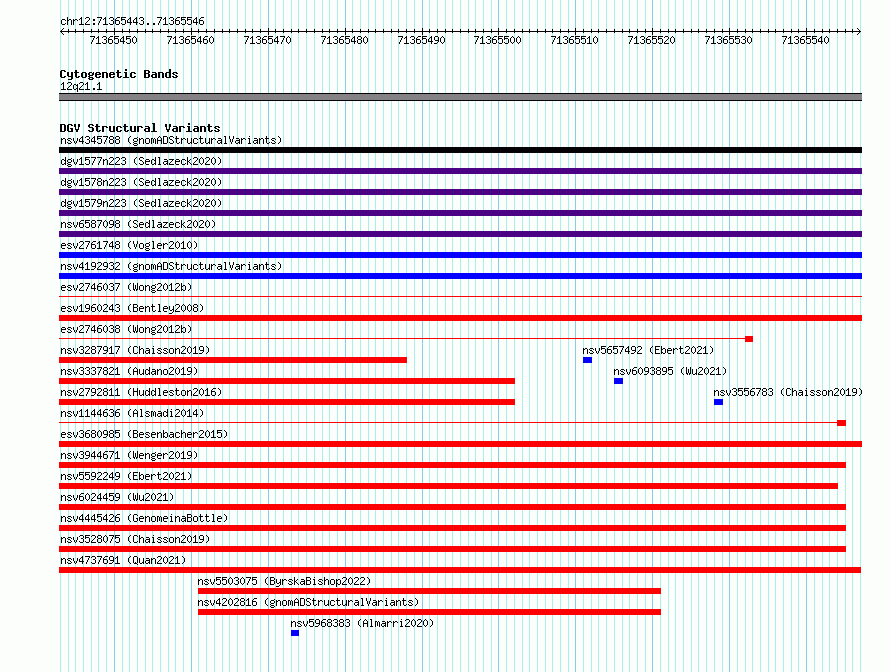This screenshot has width=890, height=672.
Task: Click the red nsv2792811 variant bar
Action: pyautogui.click(x=287, y=402)
